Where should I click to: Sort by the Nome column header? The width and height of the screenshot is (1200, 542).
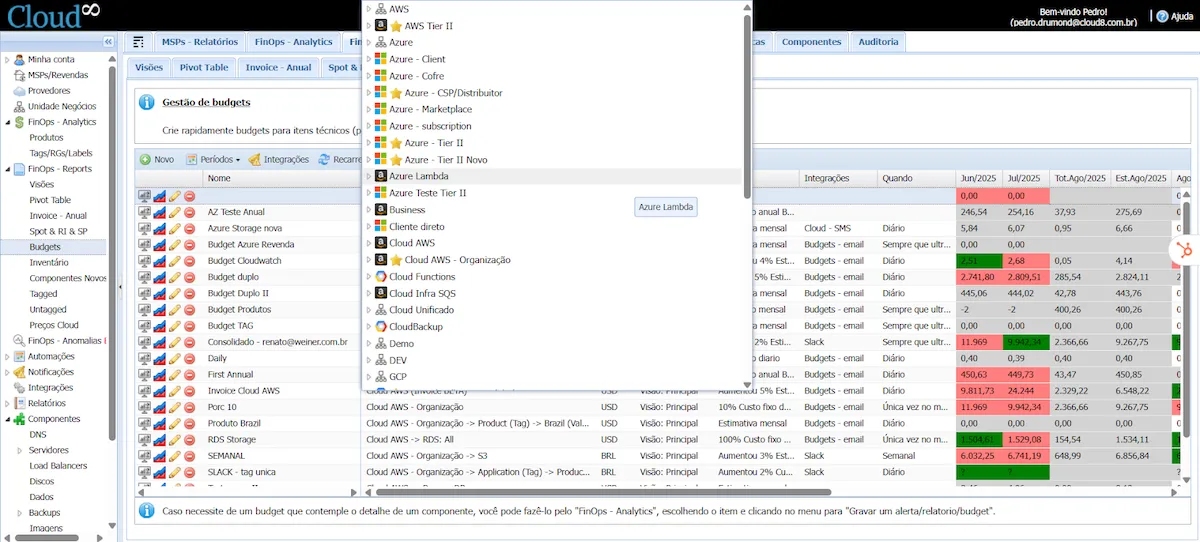point(282,178)
